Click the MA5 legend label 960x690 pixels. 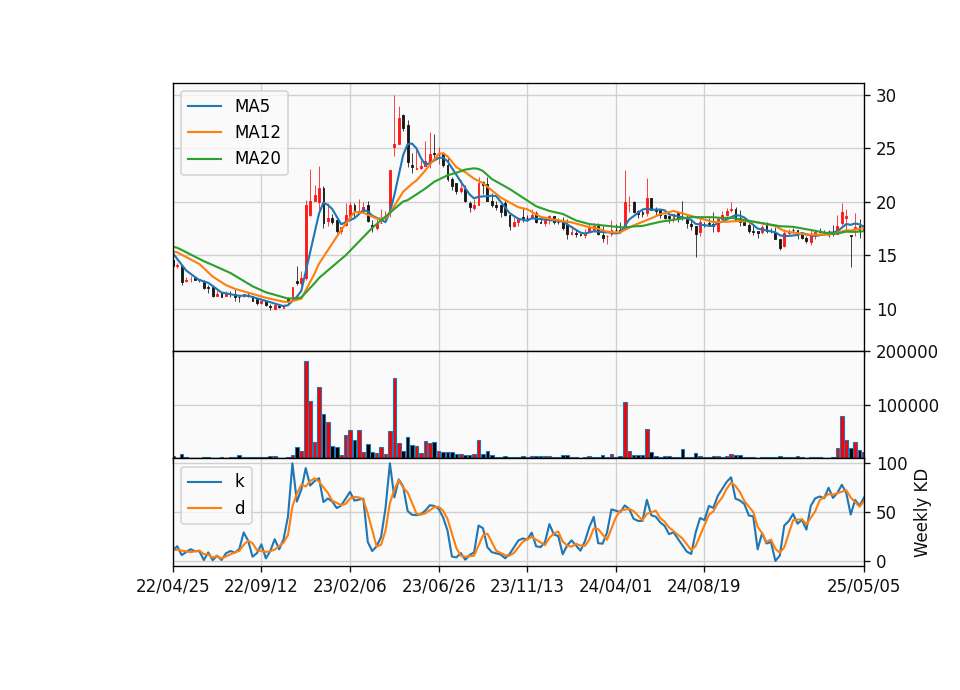252,106
